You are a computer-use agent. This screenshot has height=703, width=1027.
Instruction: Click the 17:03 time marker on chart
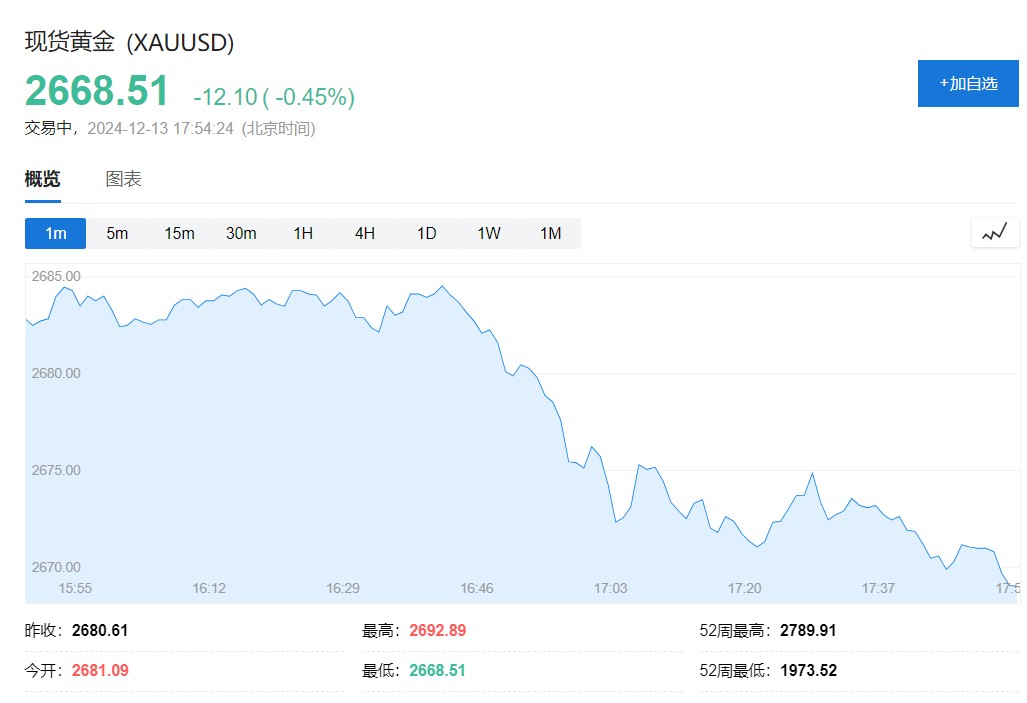click(x=611, y=588)
